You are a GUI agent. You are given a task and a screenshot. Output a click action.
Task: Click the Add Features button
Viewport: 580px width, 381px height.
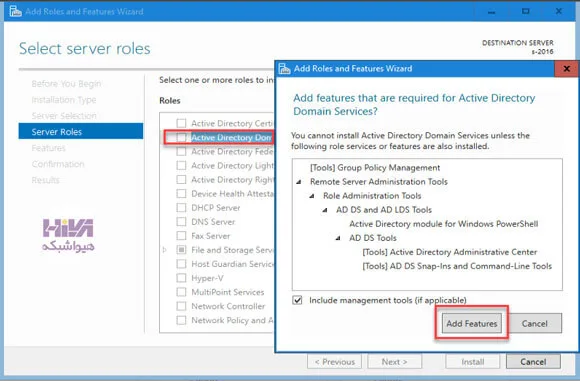(x=472, y=323)
